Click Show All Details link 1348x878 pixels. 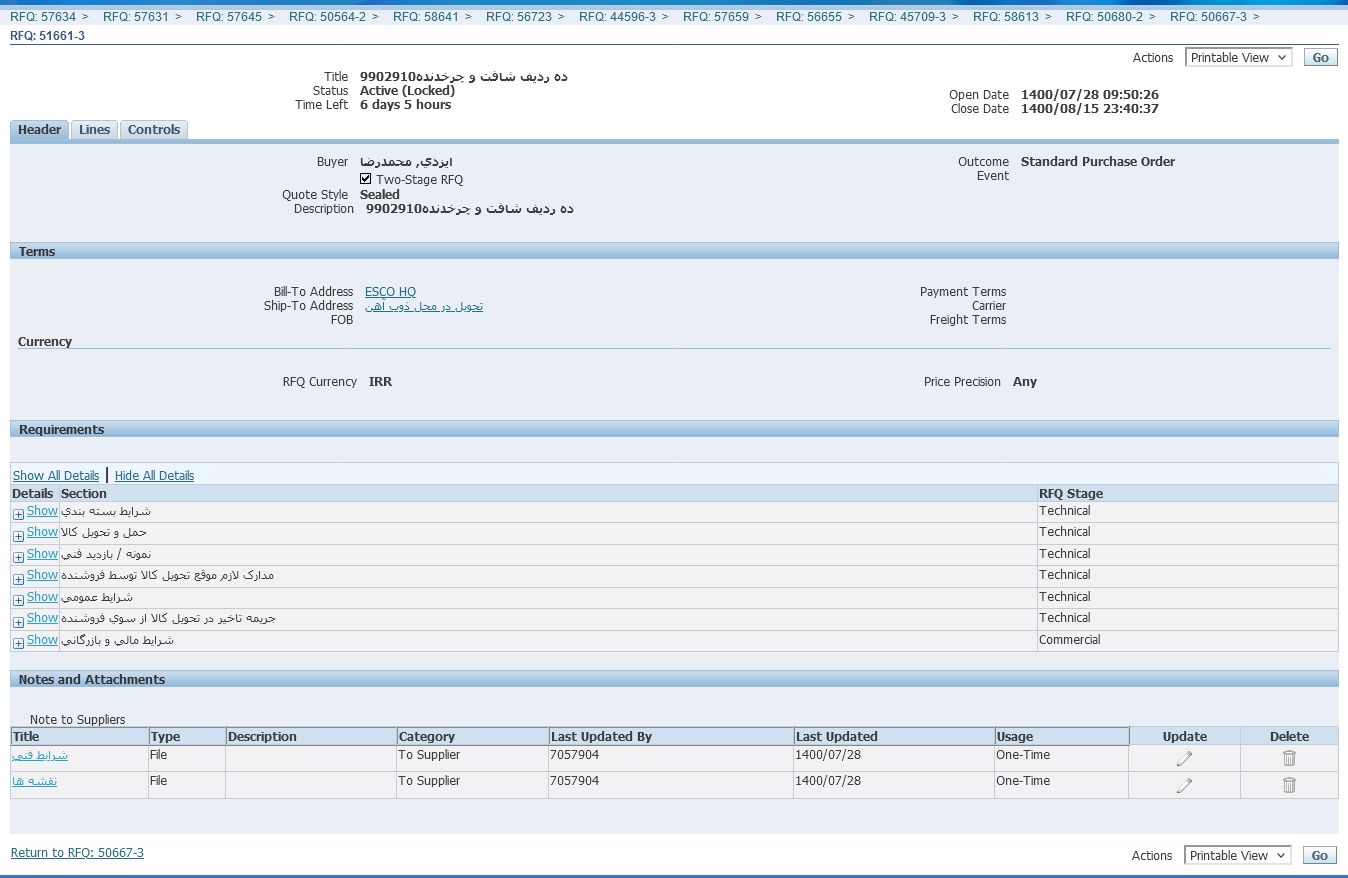tap(55, 476)
